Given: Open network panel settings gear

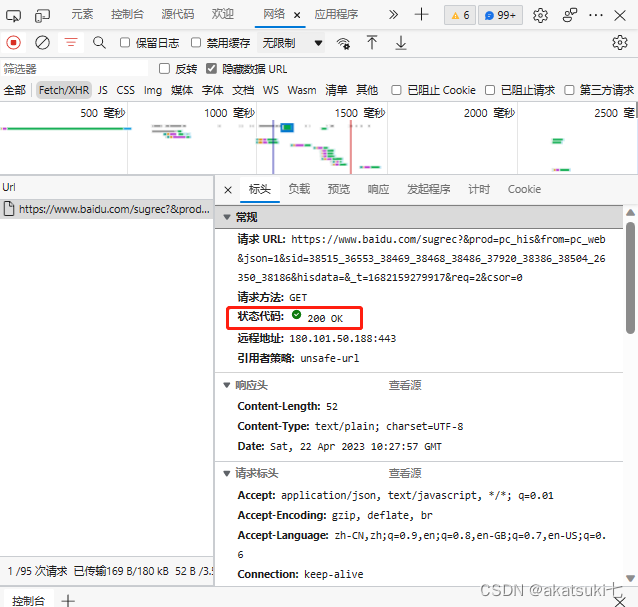Looking at the screenshot, I should click(620, 42).
